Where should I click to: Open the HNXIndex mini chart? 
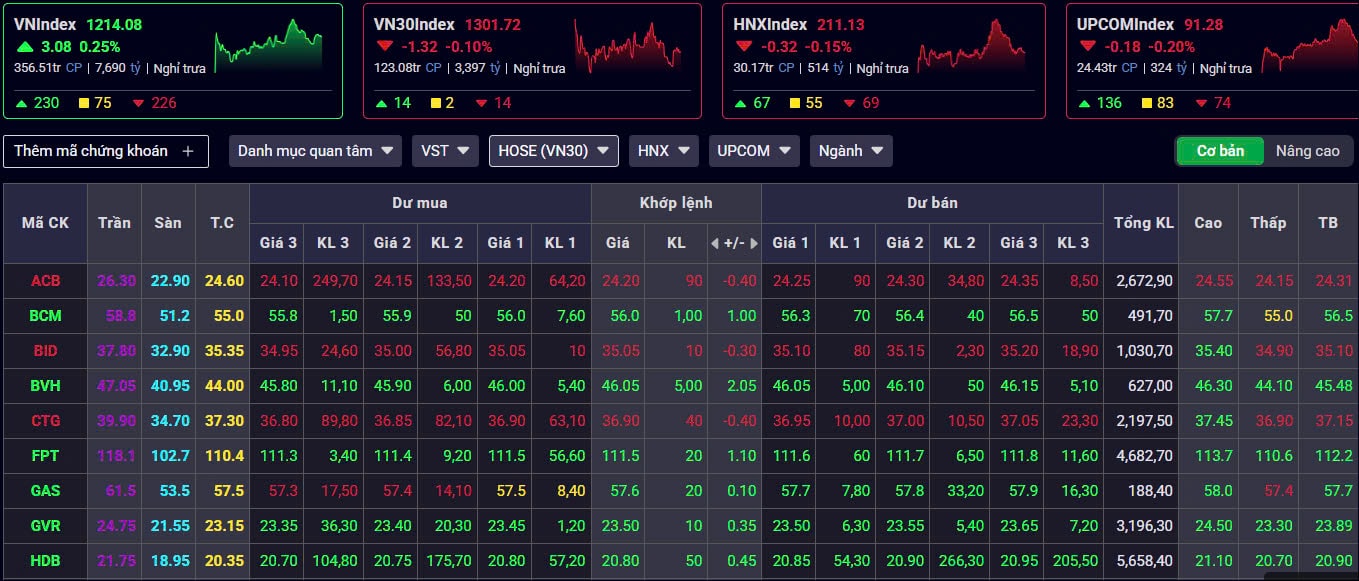pyautogui.click(x=972, y=44)
